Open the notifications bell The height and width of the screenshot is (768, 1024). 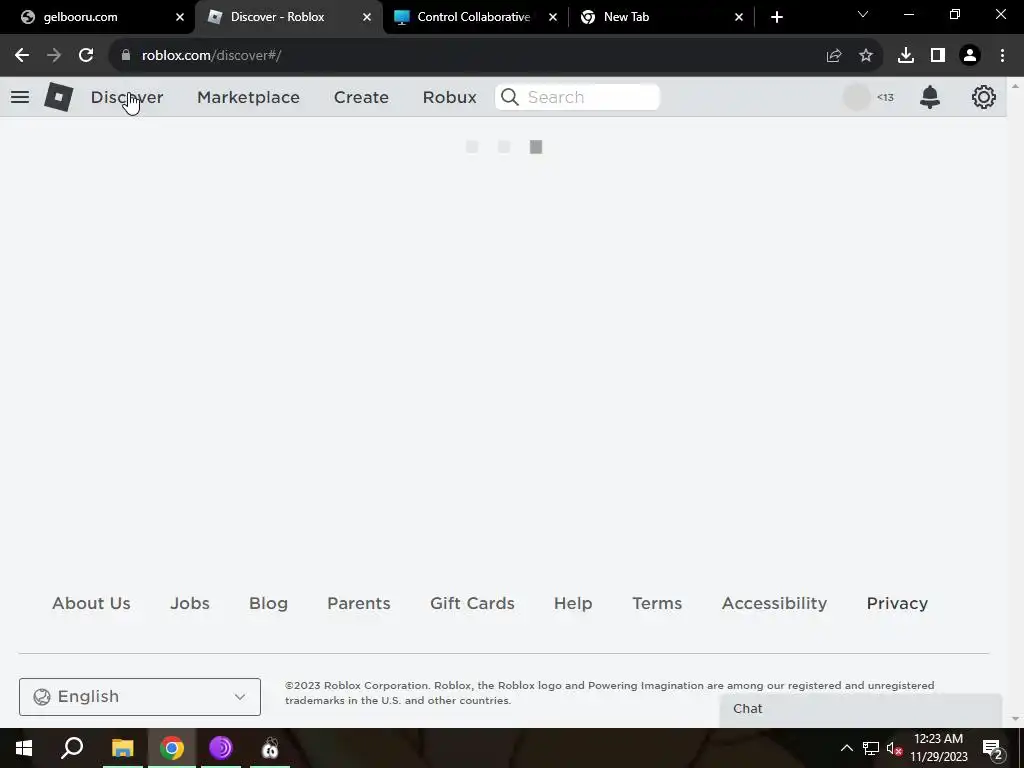[929, 97]
